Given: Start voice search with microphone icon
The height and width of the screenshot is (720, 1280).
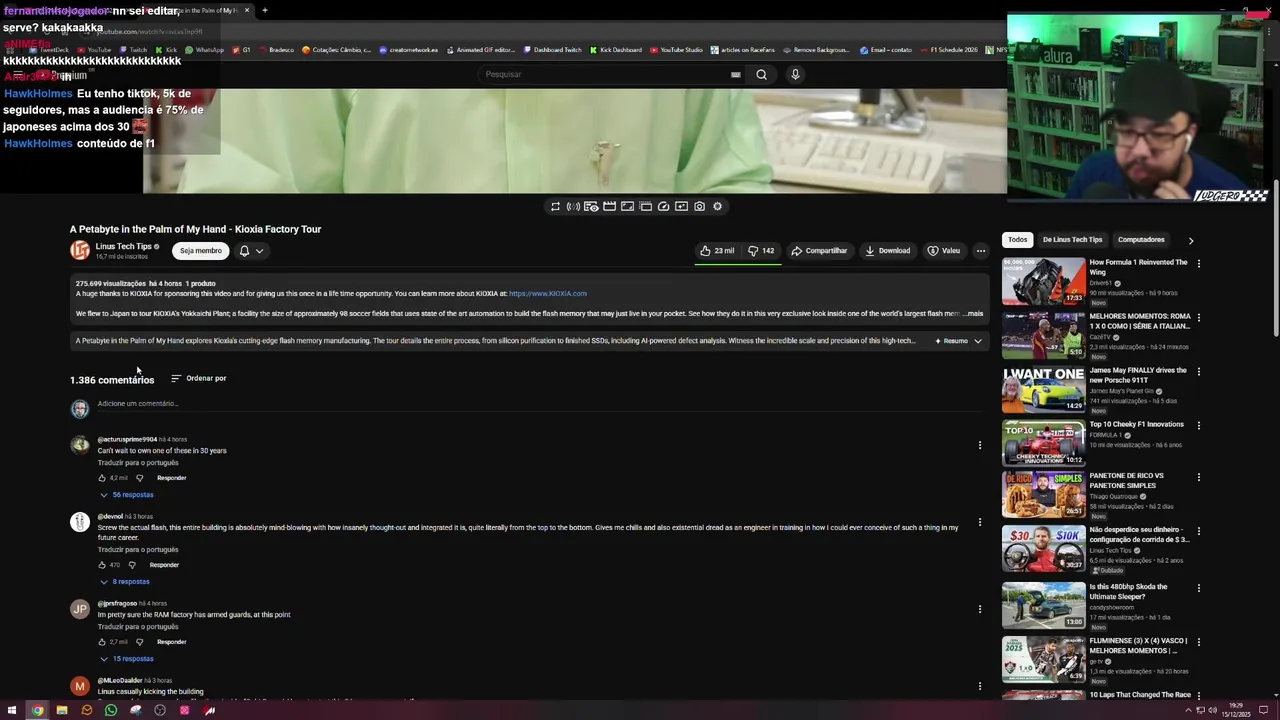Looking at the screenshot, I should pyautogui.click(x=795, y=74).
